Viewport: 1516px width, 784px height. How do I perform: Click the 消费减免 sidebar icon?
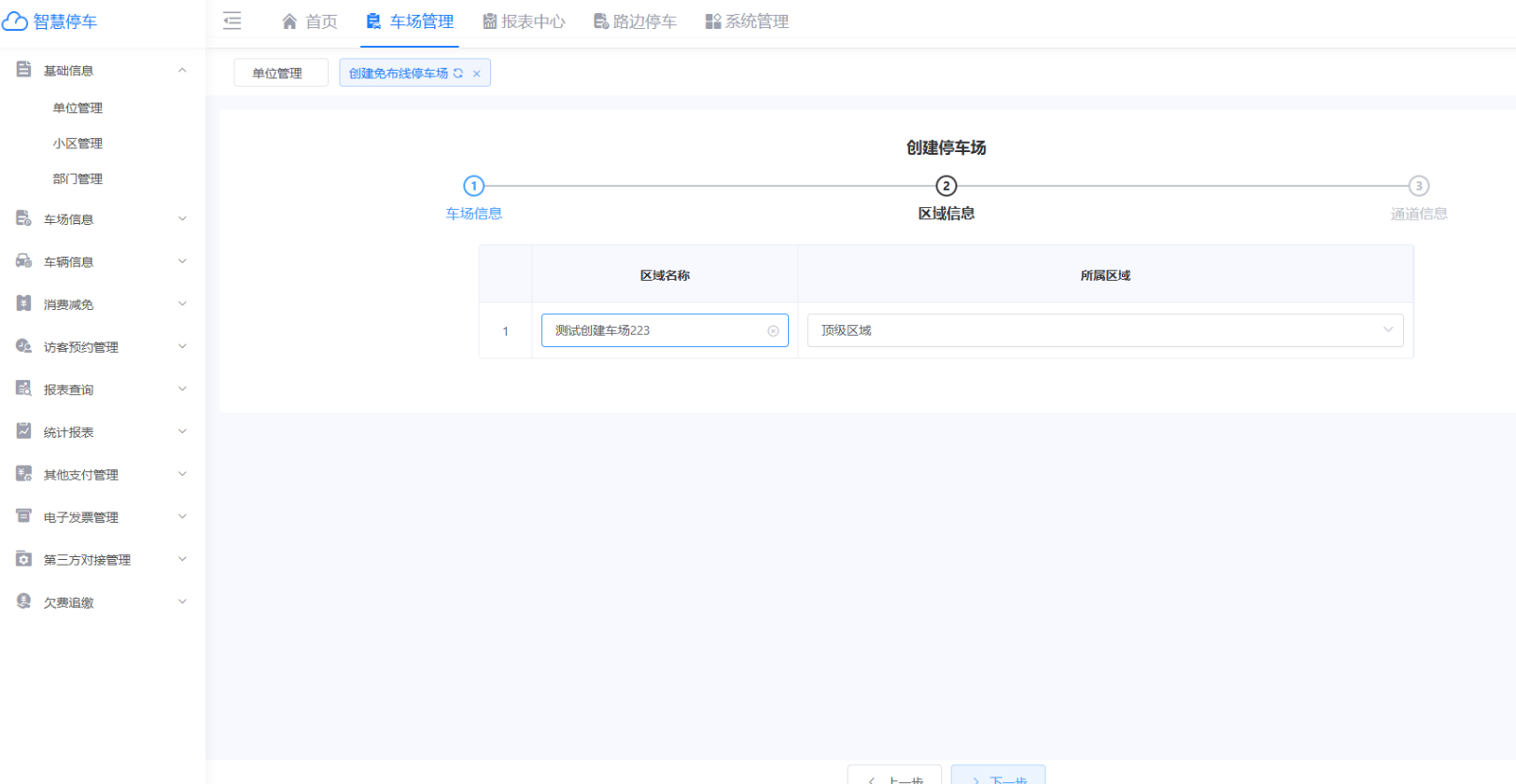(23, 303)
